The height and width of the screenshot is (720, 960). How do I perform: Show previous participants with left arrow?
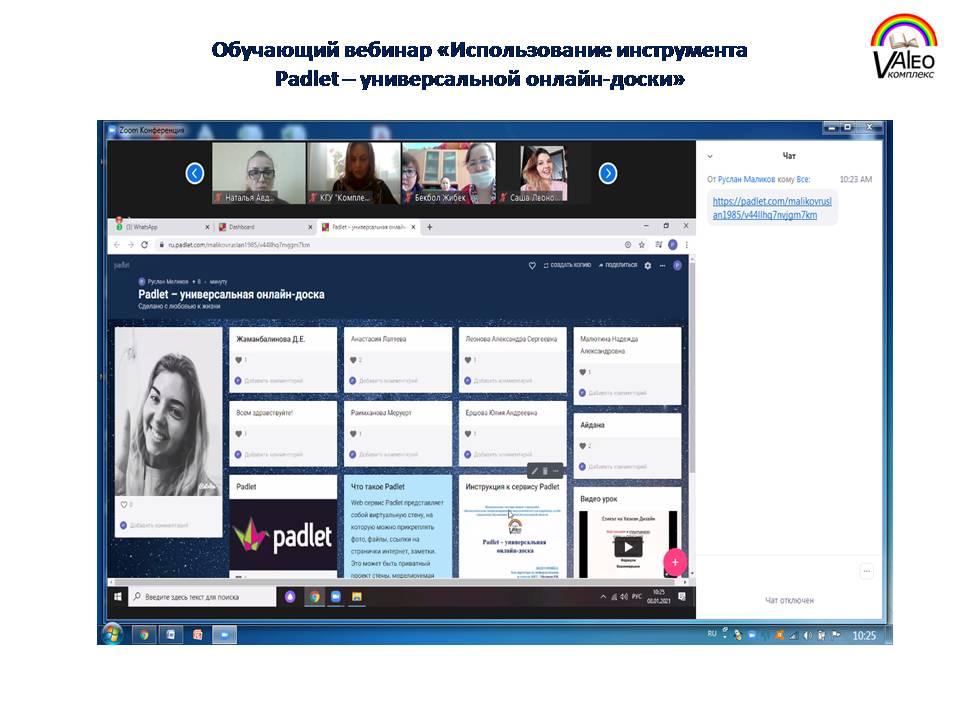195,173
